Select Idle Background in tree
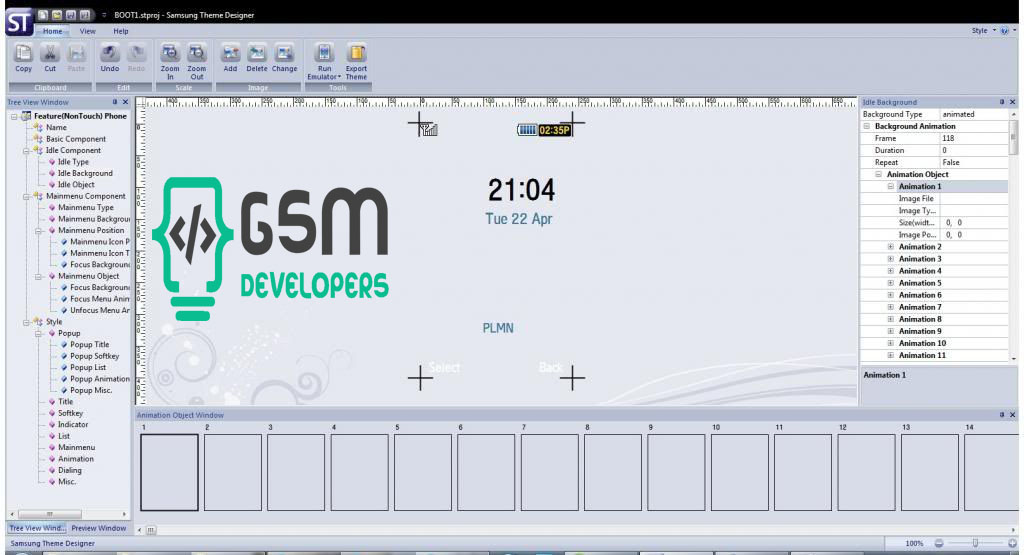The height and width of the screenshot is (555, 1024). (85, 173)
